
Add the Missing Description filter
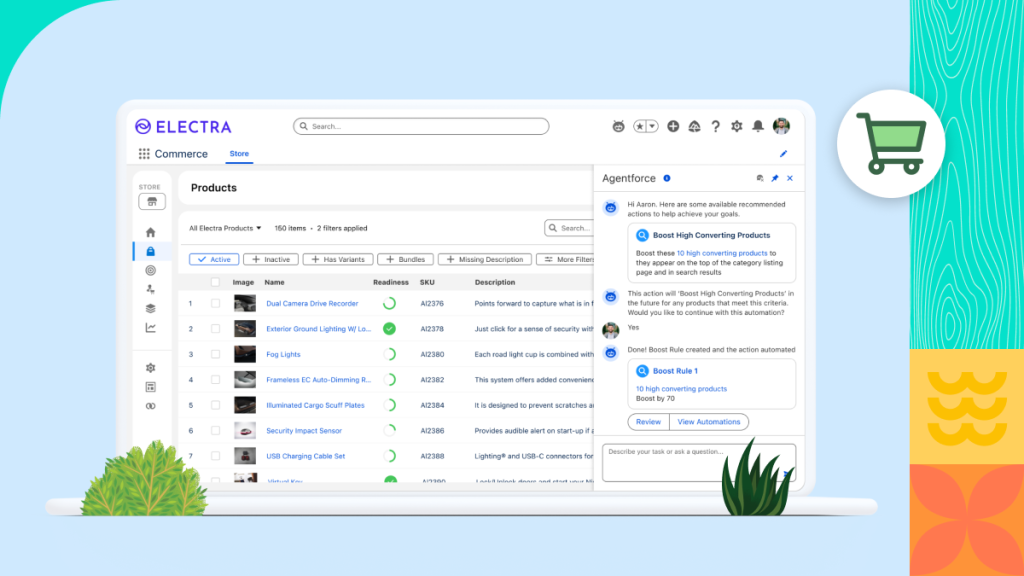(x=485, y=259)
